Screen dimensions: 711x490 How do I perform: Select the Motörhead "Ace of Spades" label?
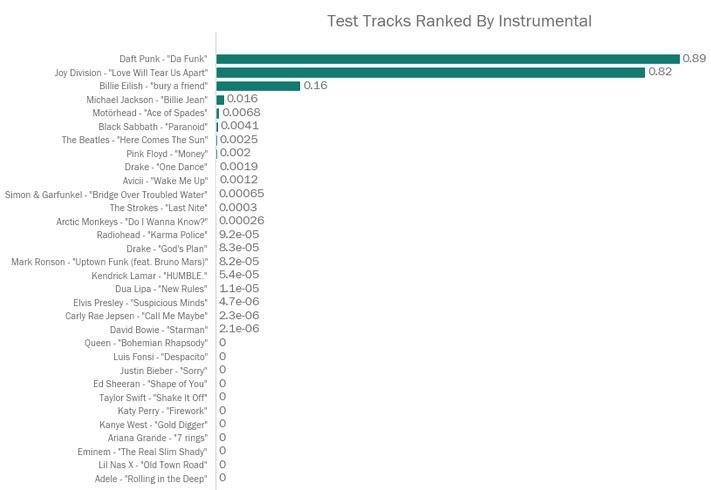[x=150, y=113]
